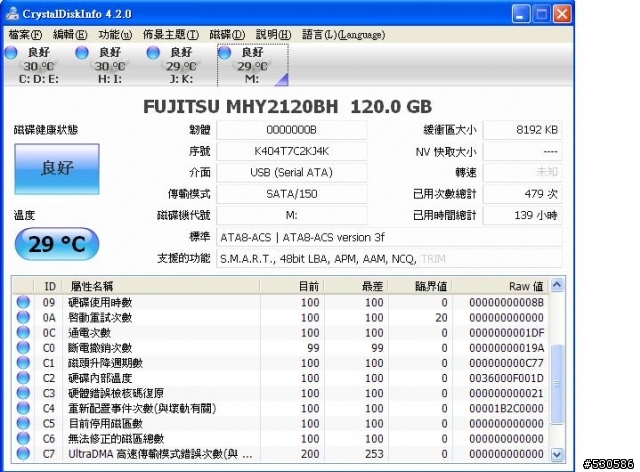Click the Raw 值 column header

(x=500, y=286)
